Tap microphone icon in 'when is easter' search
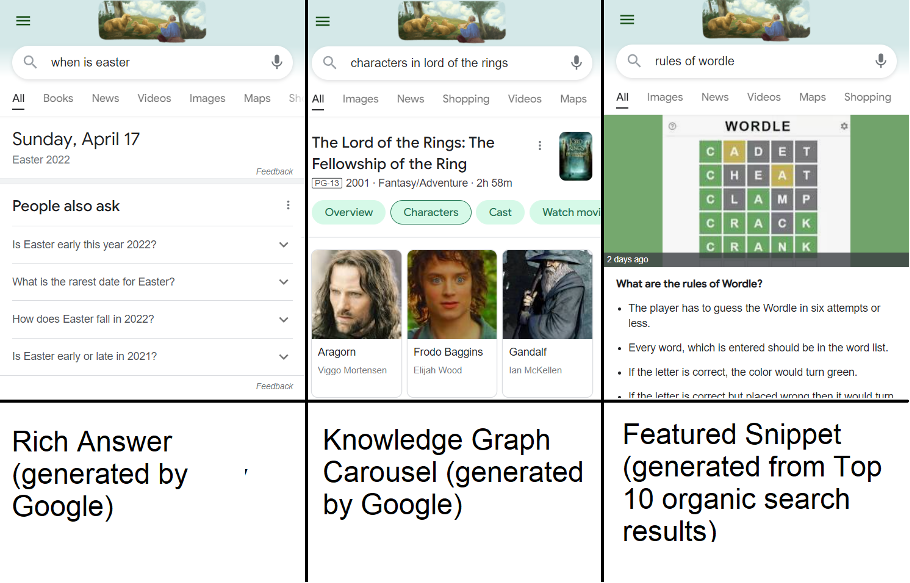 (277, 62)
